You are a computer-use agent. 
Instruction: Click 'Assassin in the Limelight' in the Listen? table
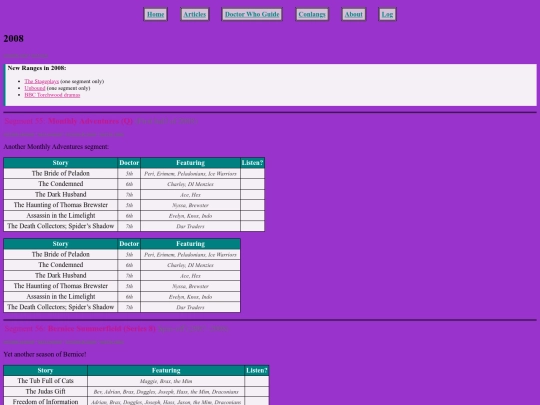pyautogui.click(x=61, y=216)
